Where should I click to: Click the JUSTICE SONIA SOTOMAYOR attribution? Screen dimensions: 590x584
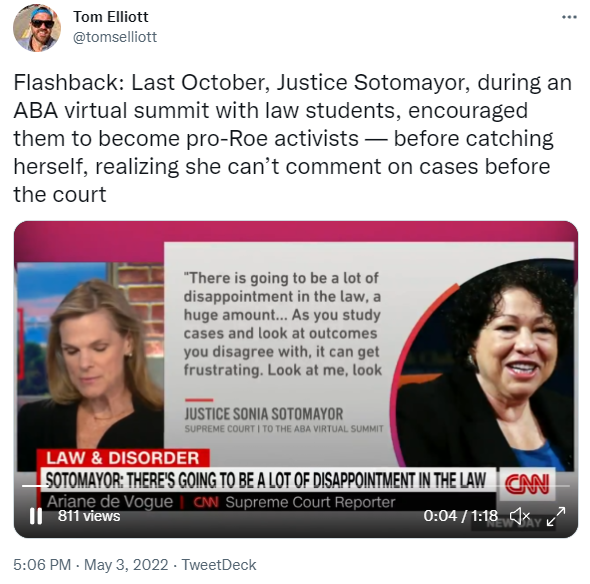pos(264,414)
